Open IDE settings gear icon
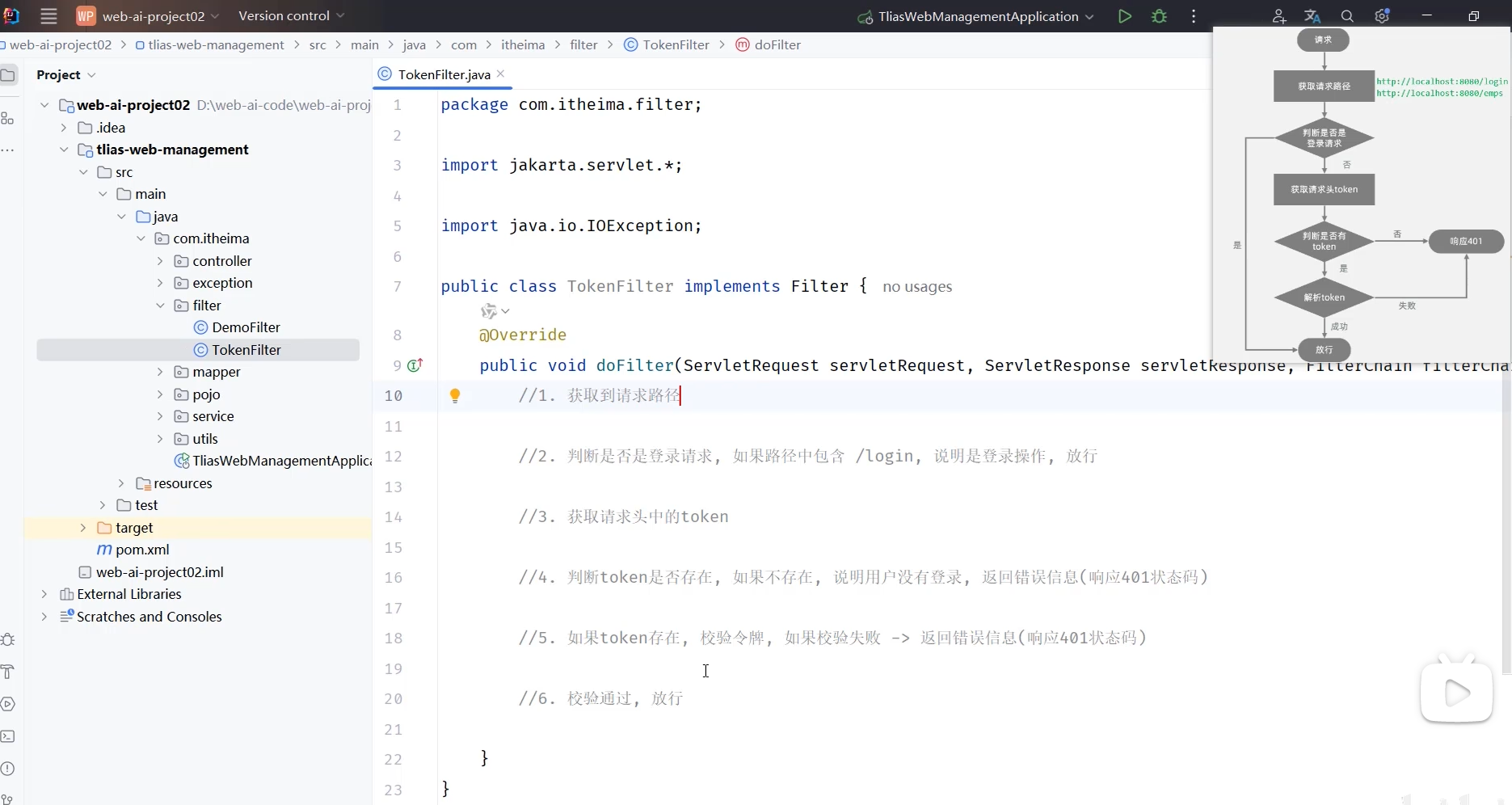This screenshot has width=1512, height=805. [1382, 16]
